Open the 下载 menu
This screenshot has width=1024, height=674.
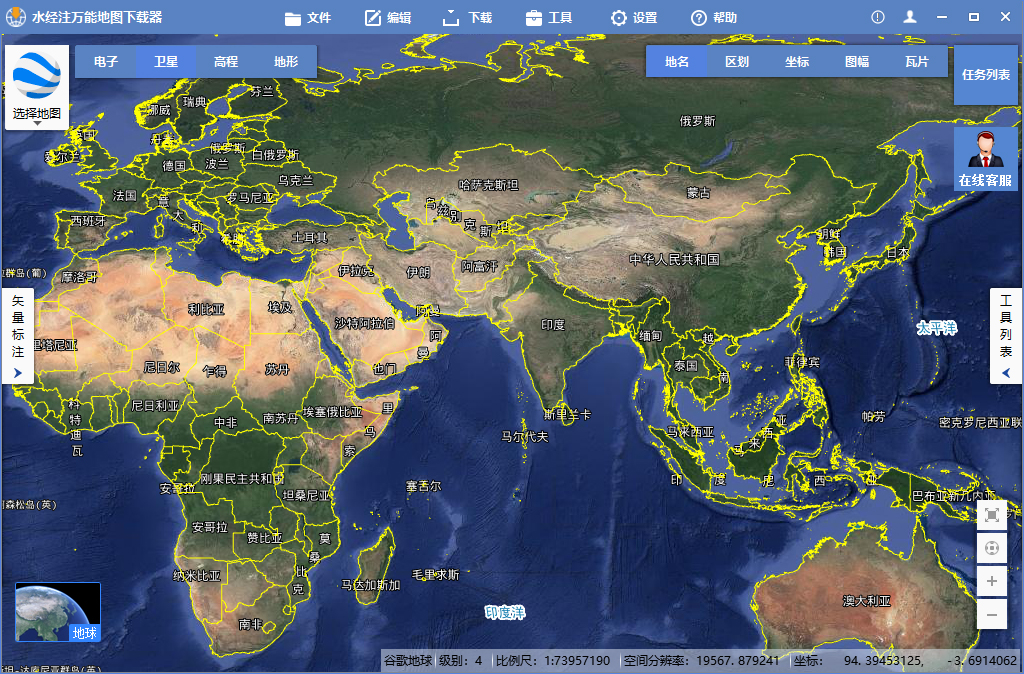[x=468, y=18]
